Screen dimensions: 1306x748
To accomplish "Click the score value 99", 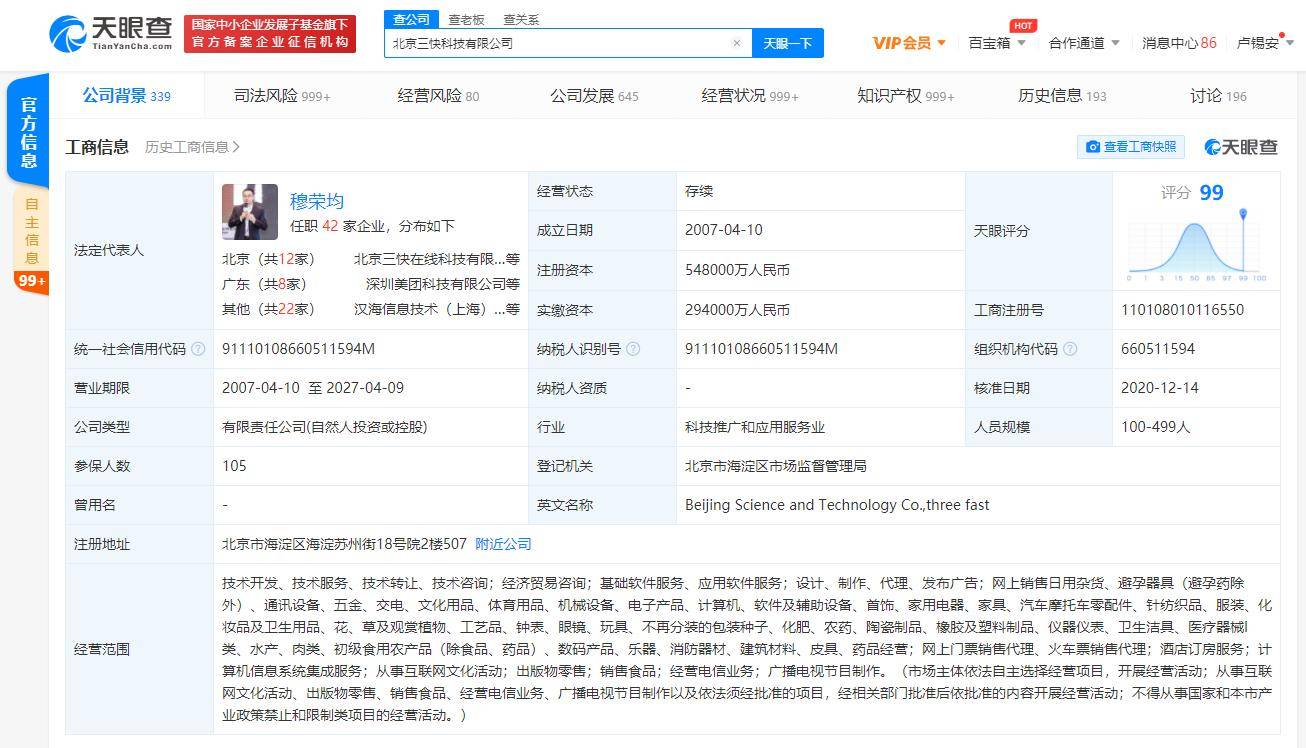I will tap(1211, 193).
